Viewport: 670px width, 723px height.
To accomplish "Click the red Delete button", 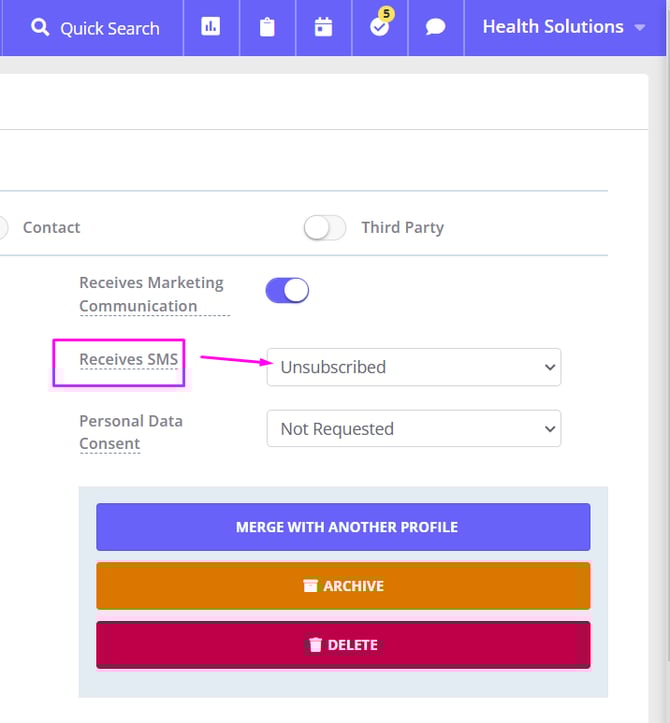I will [x=343, y=645].
